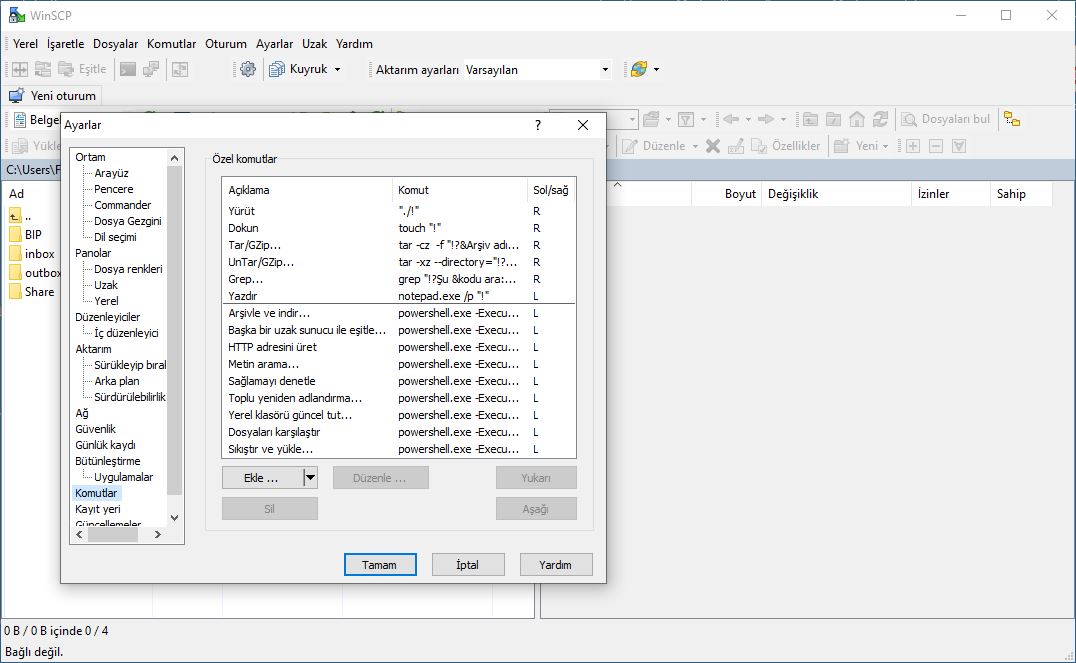Select the Arşivle ve indir… command row
The width and height of the screenshot is (1076, 663).
[x=399, y=313]
